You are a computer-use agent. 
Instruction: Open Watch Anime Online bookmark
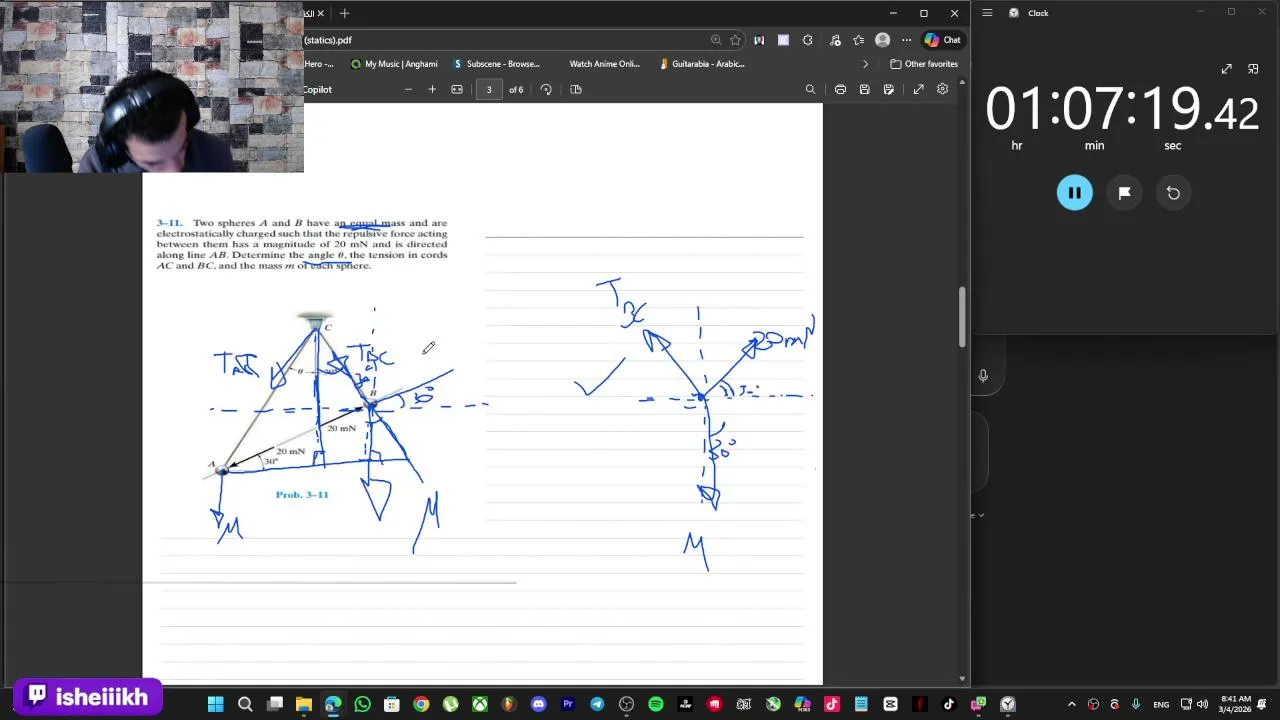coord(604,64)
